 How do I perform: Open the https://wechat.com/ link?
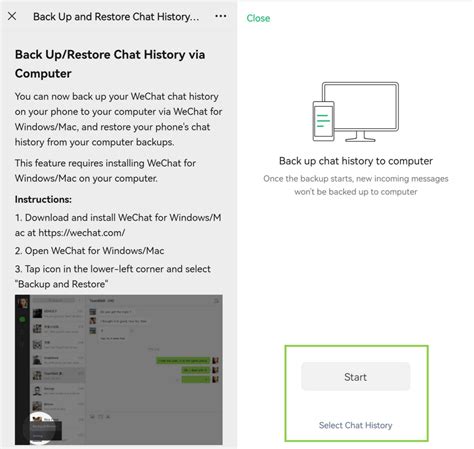coord(82,233)
